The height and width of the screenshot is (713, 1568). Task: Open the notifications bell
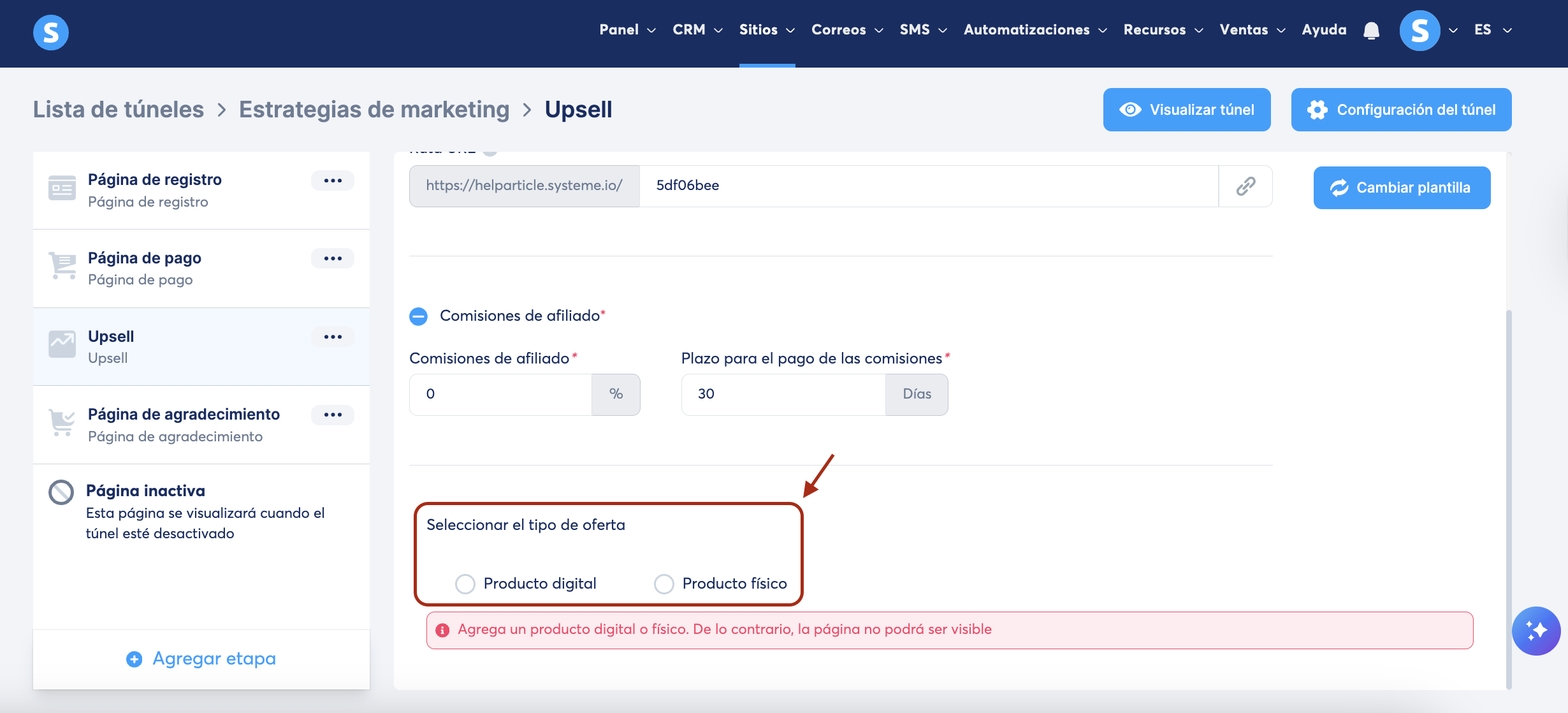[1371, 31]
